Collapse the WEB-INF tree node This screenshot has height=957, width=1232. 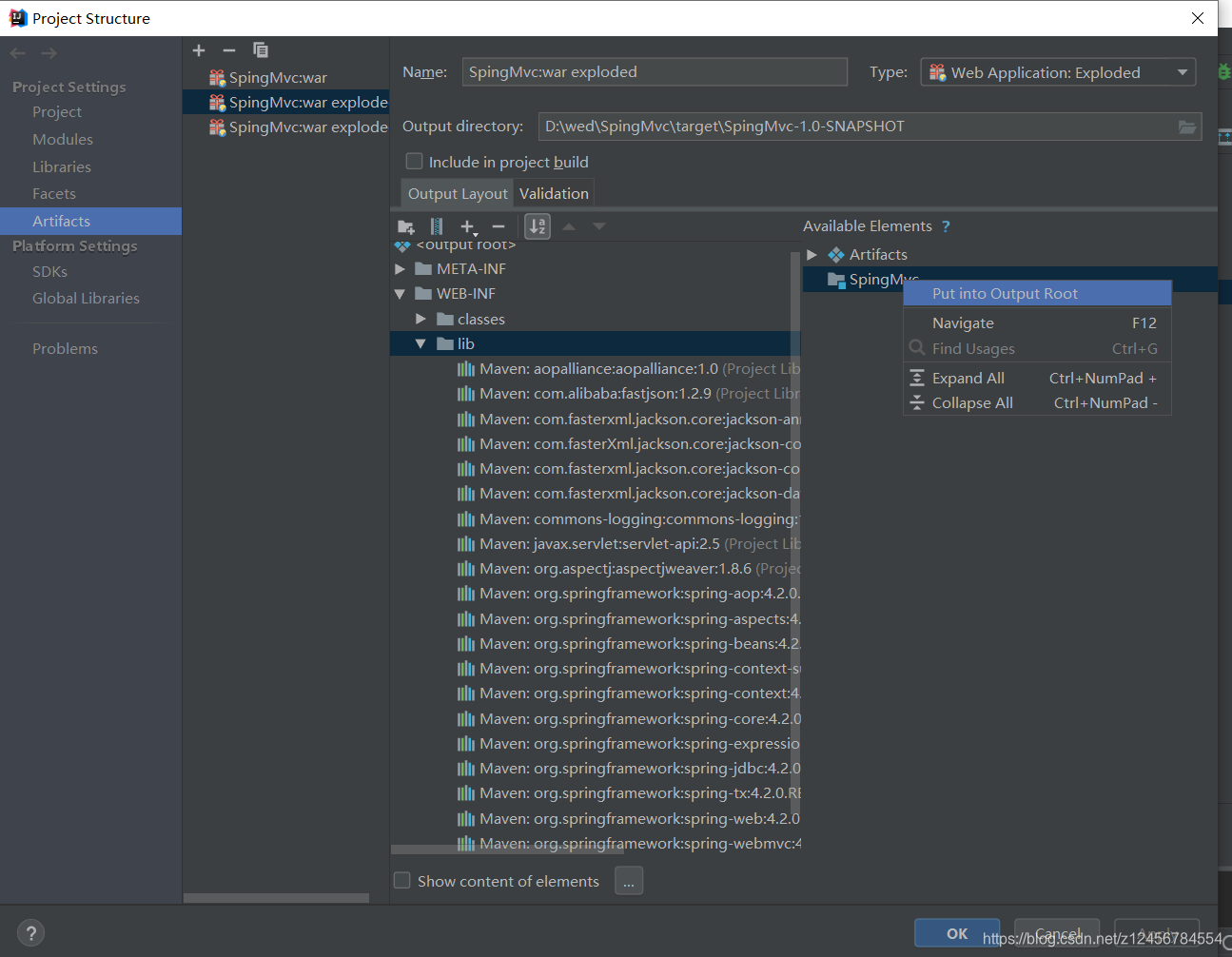(400, 293)
